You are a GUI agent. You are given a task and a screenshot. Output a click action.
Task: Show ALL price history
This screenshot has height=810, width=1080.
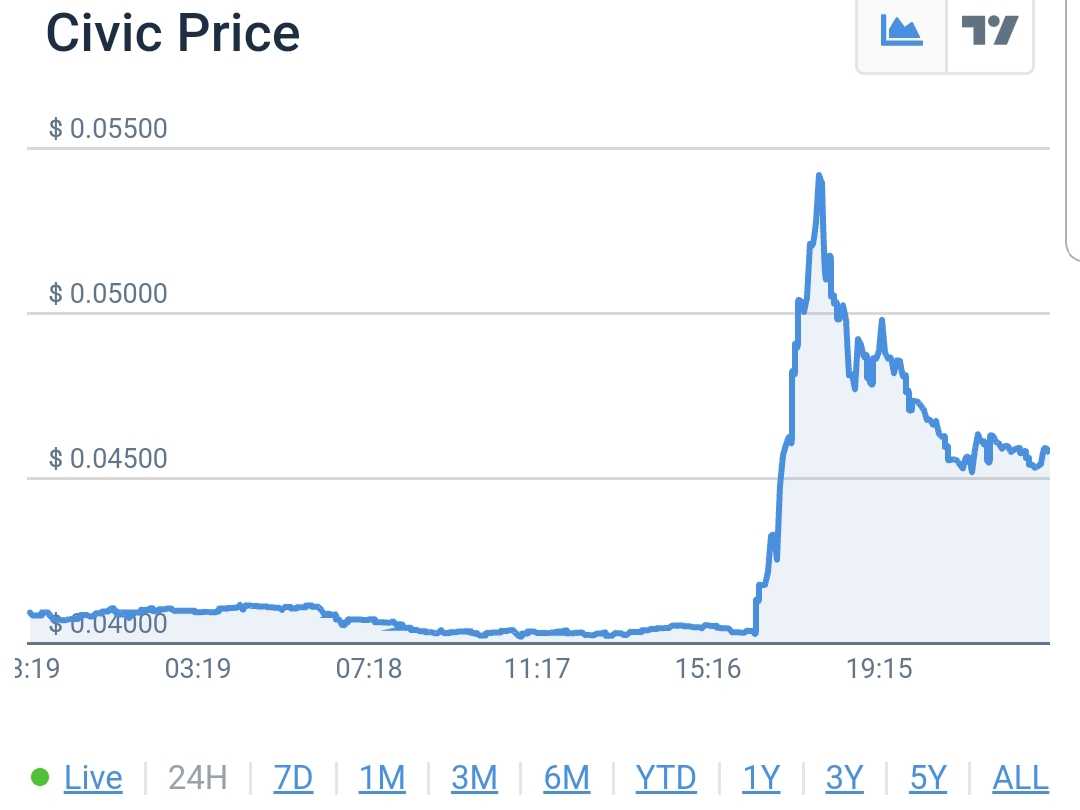(1020, 777)
